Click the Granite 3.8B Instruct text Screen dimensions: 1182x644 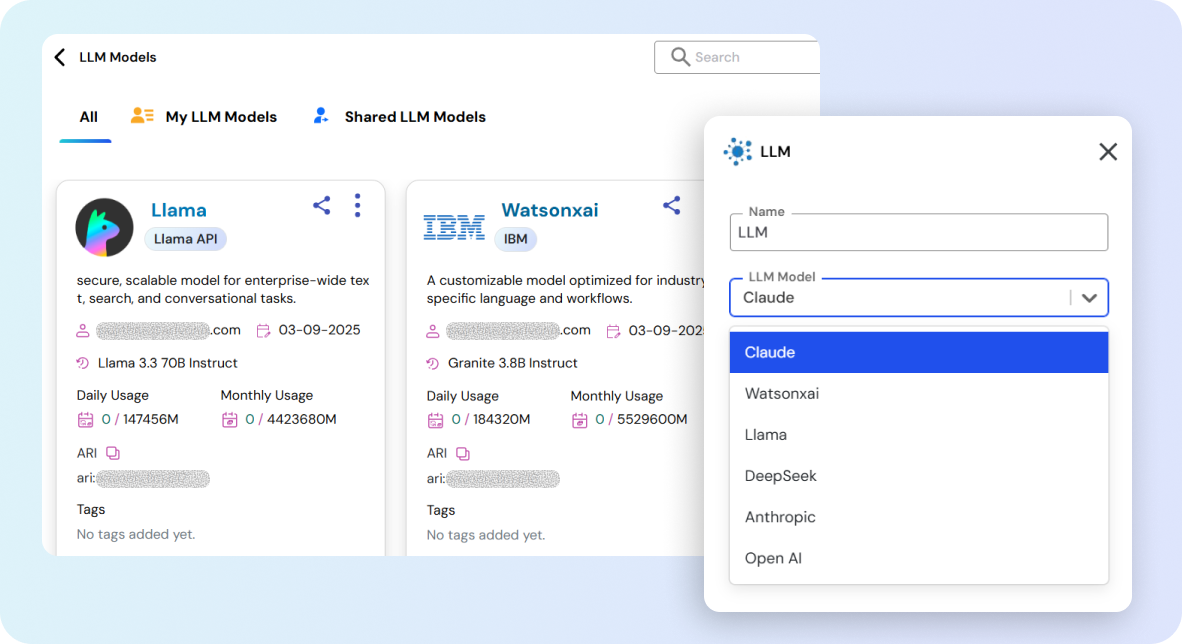pyautogui.click(x=513, y=363)
